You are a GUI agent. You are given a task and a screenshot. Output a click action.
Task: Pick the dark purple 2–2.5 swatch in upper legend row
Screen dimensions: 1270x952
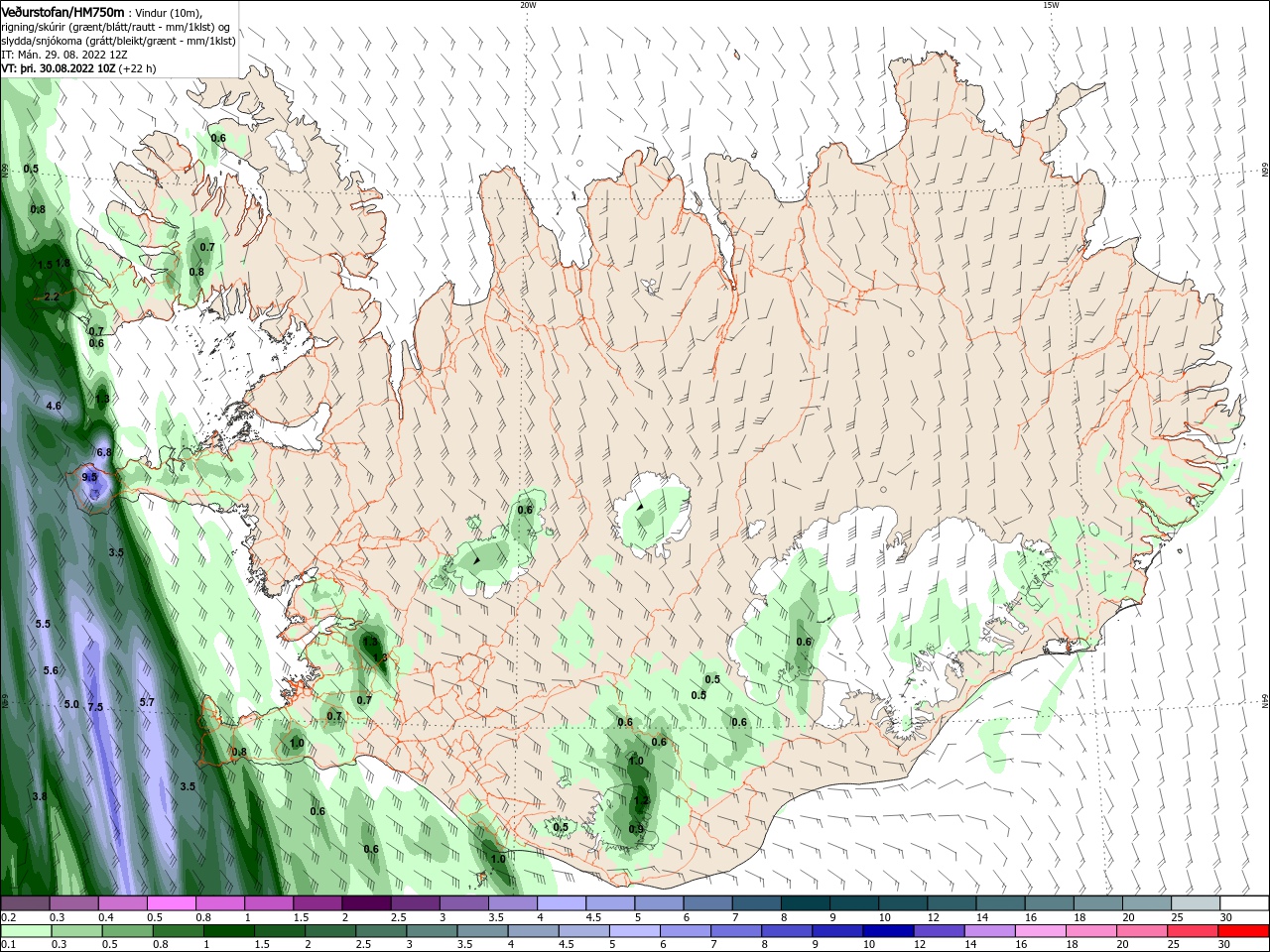click(366, 903)
